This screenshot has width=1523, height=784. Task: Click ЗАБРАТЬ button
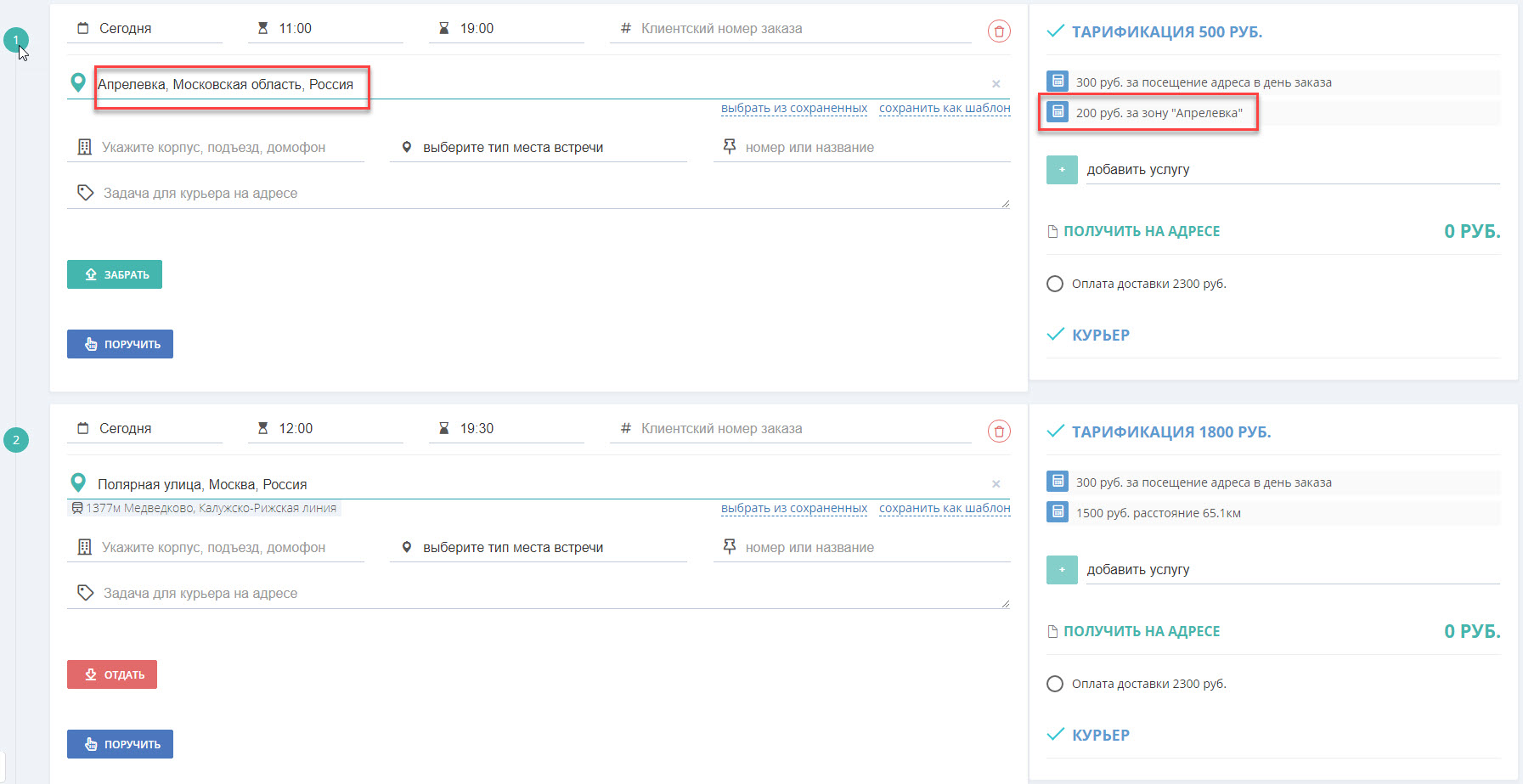115,274
